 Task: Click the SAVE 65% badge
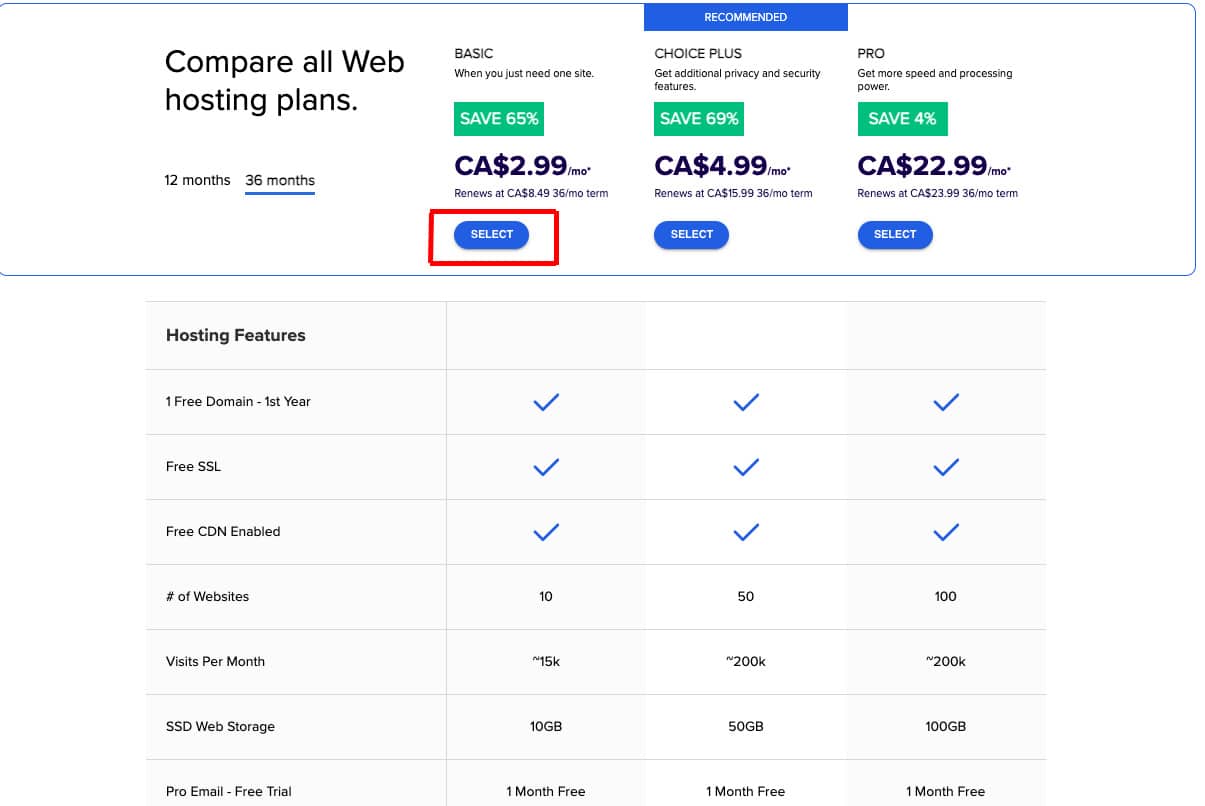coord(498,119)
